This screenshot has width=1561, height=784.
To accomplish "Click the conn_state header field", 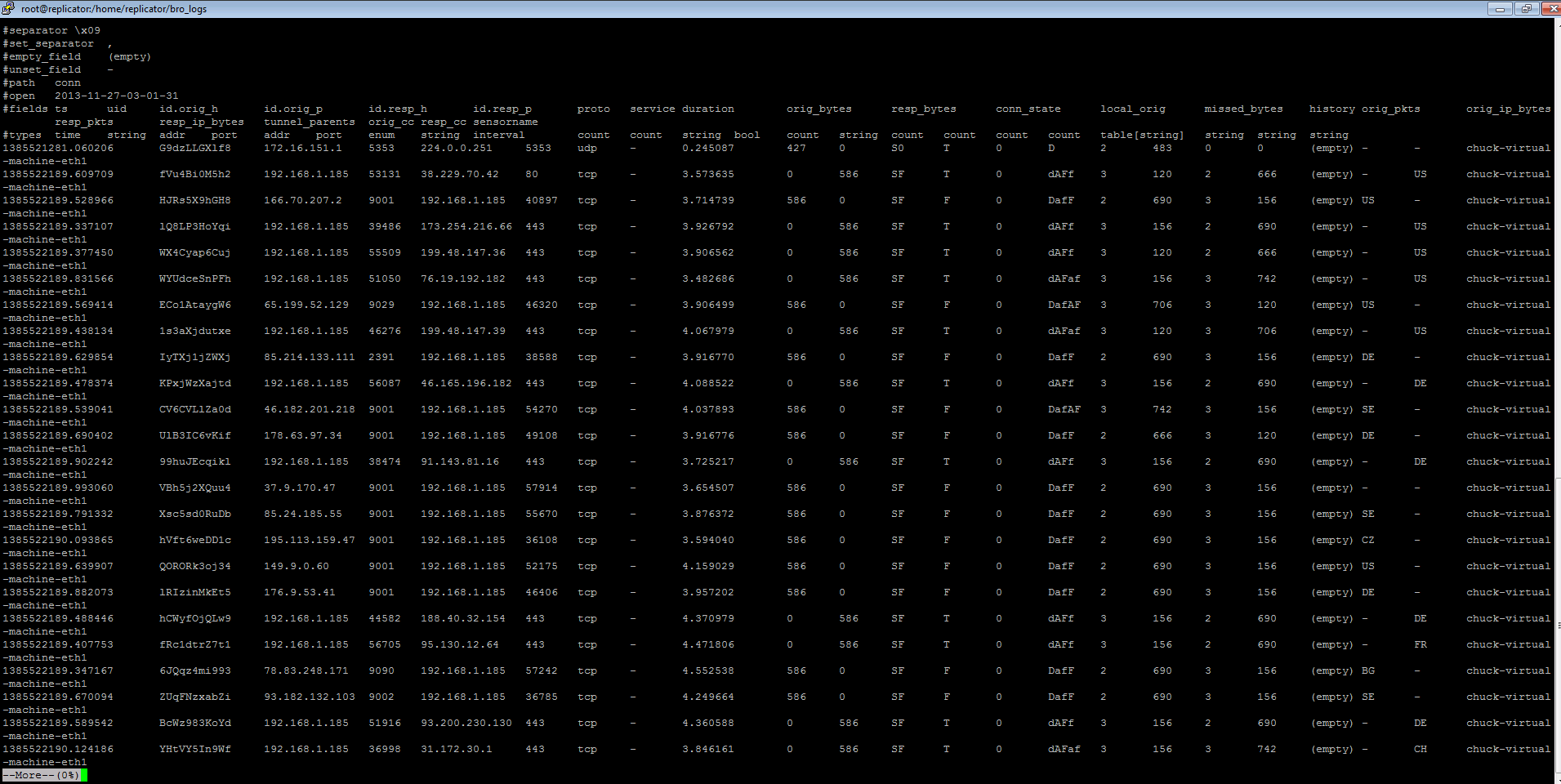I will [1028, 109].
